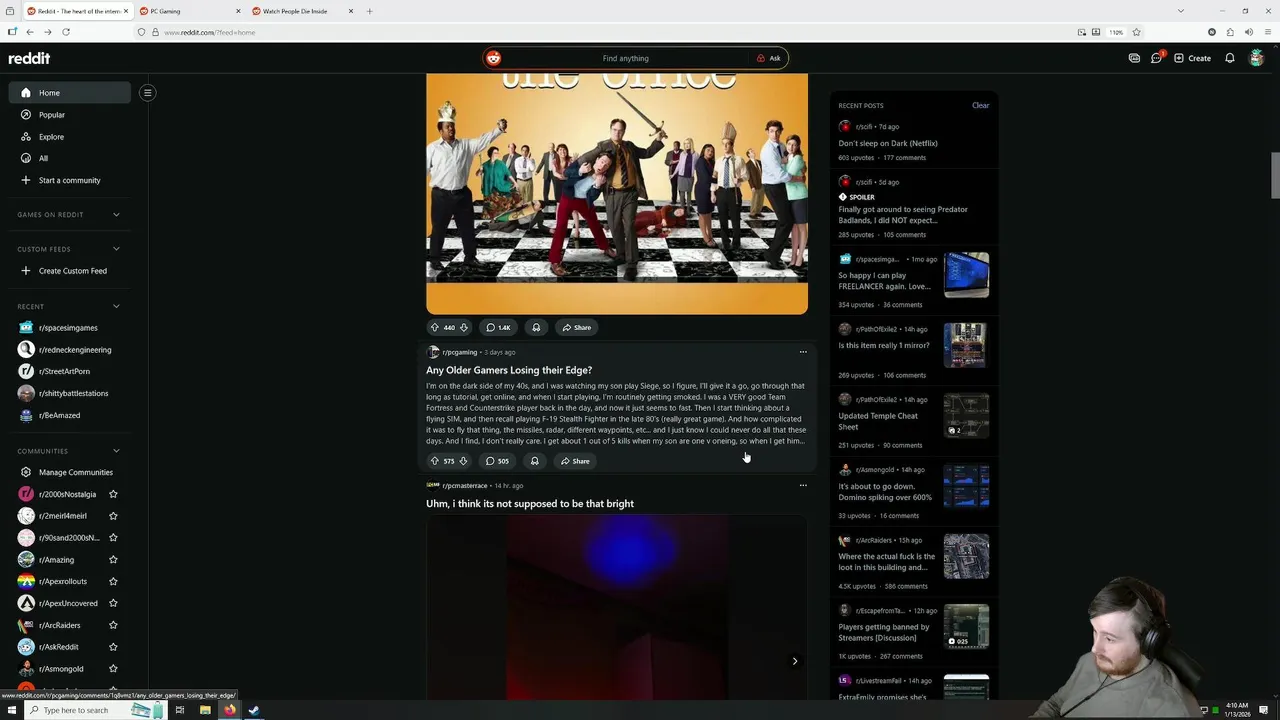Screen dimensions: 1280x720
Task: Open the chat messages icon
Action: (x=1156, y=58)
